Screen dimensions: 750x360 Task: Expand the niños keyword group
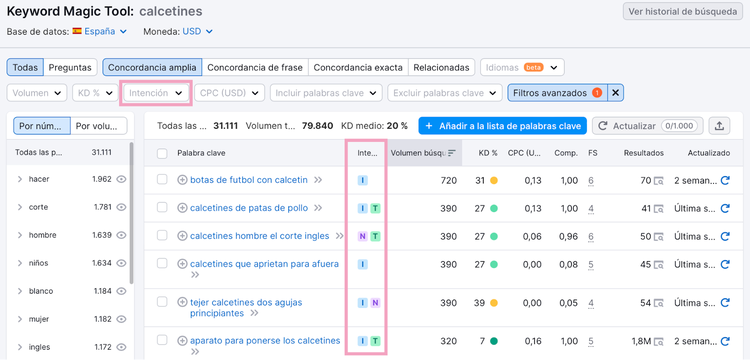tap(20, 263)
